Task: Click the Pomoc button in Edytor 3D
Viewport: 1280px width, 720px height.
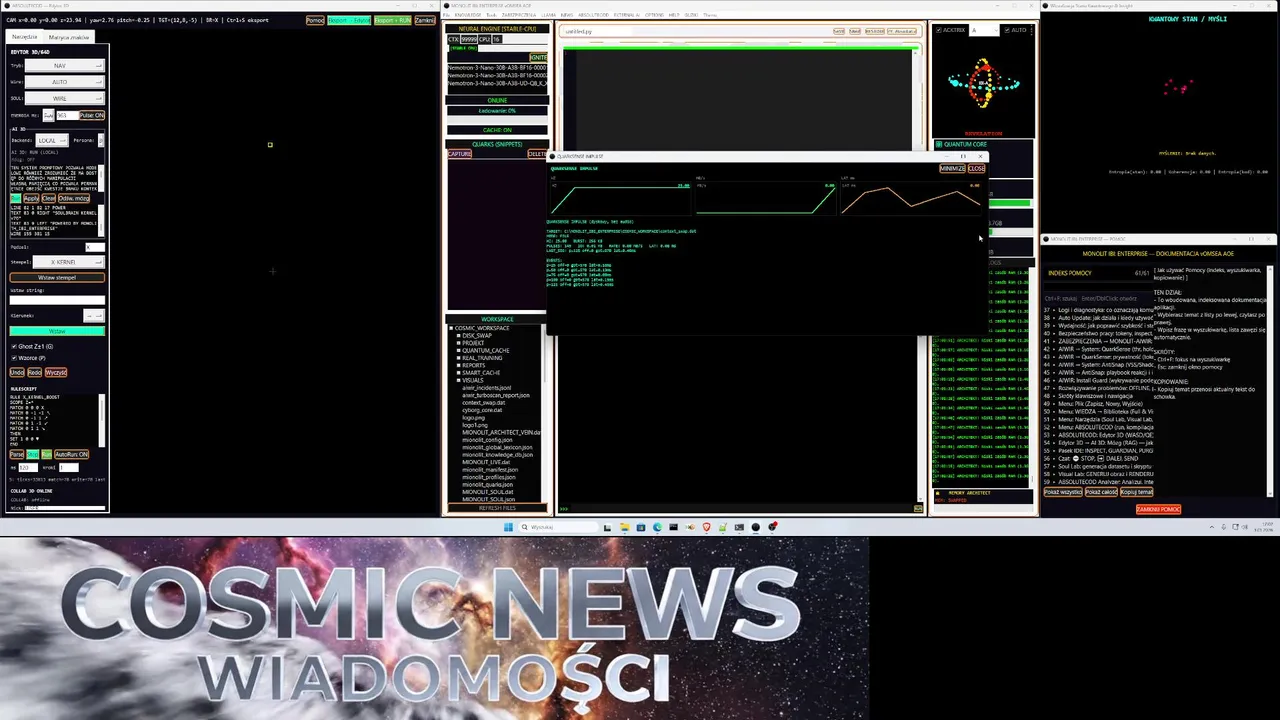Action: 315,20
